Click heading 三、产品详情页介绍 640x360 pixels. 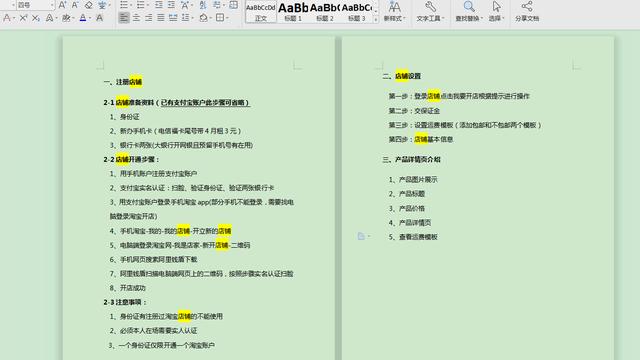click(x=411, y=159)
